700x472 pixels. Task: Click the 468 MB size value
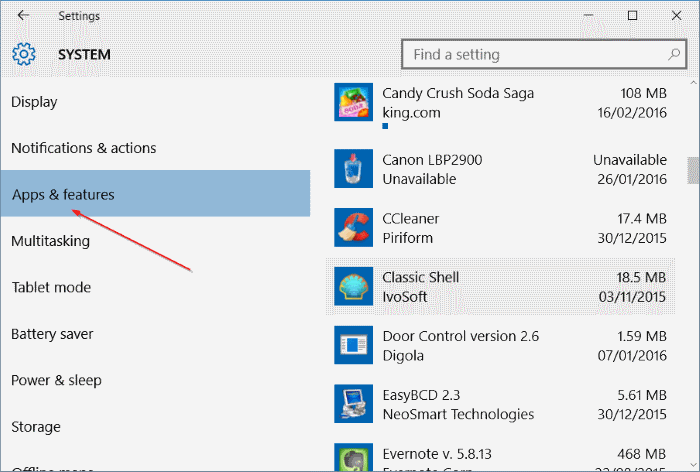[642, 454]
